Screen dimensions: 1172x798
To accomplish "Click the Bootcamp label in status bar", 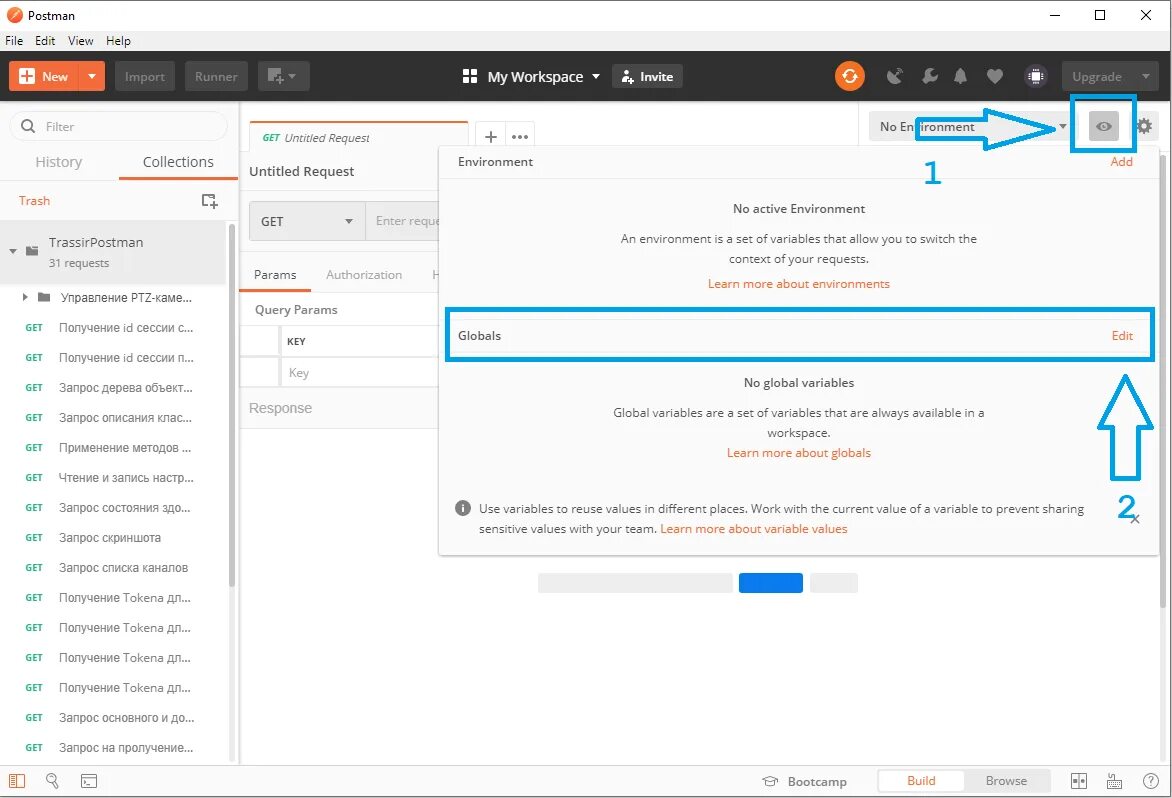I will [x=817, y=781].
